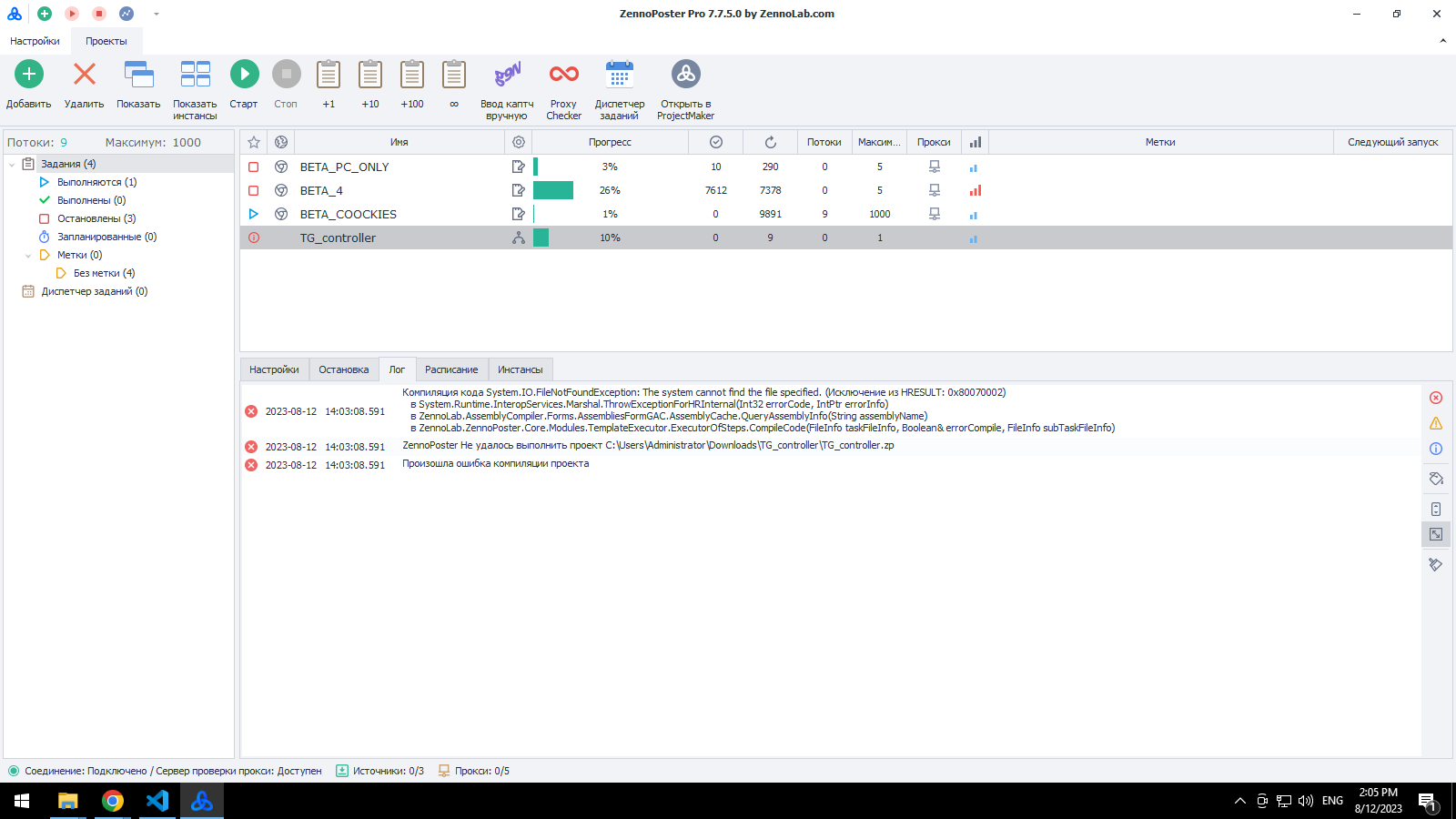
Task: Launch the Proxy Checker tool
Action: 564,74
